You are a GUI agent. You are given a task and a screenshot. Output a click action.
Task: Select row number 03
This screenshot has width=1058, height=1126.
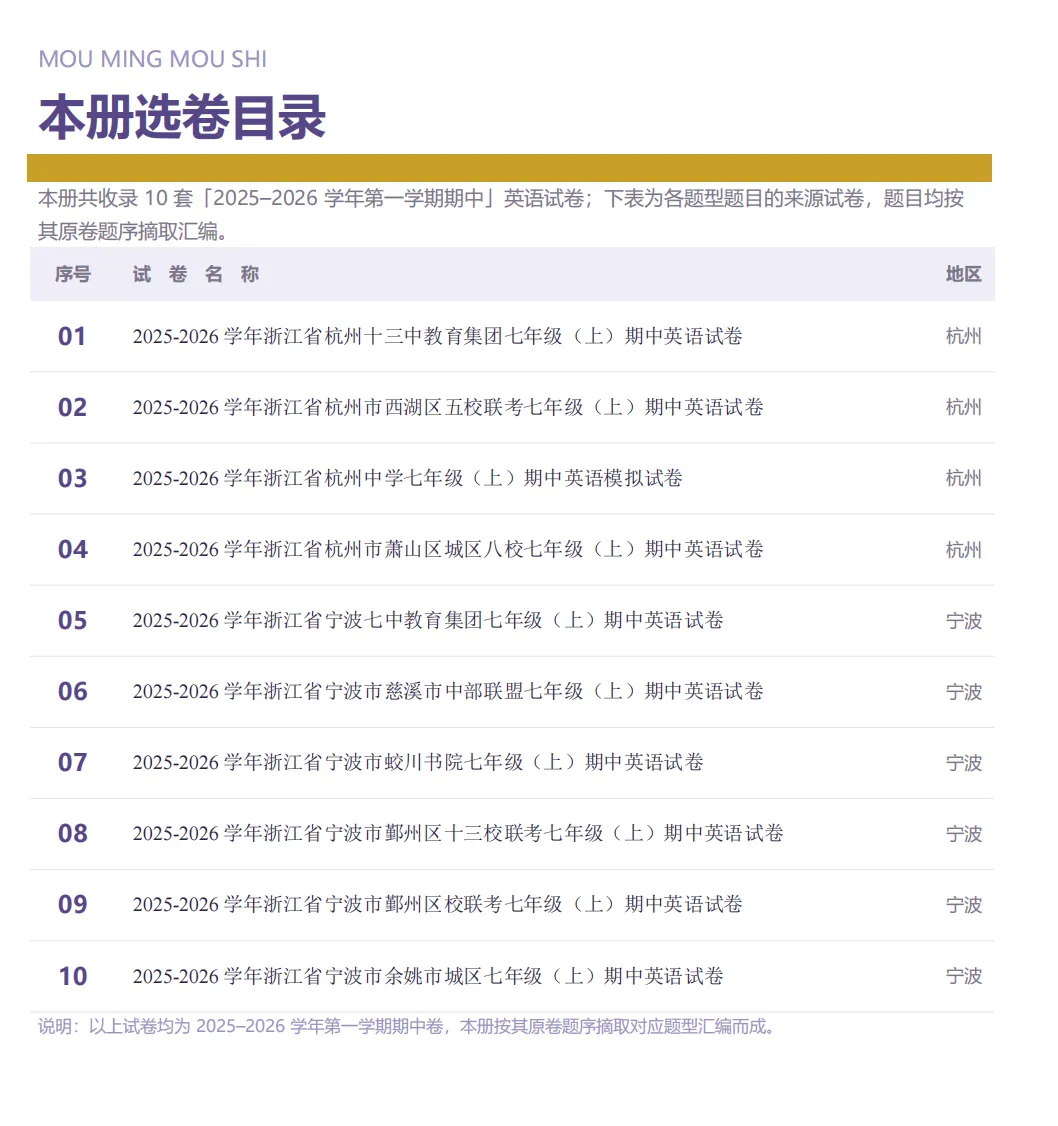pyautogui.click(x=72, y=478)
